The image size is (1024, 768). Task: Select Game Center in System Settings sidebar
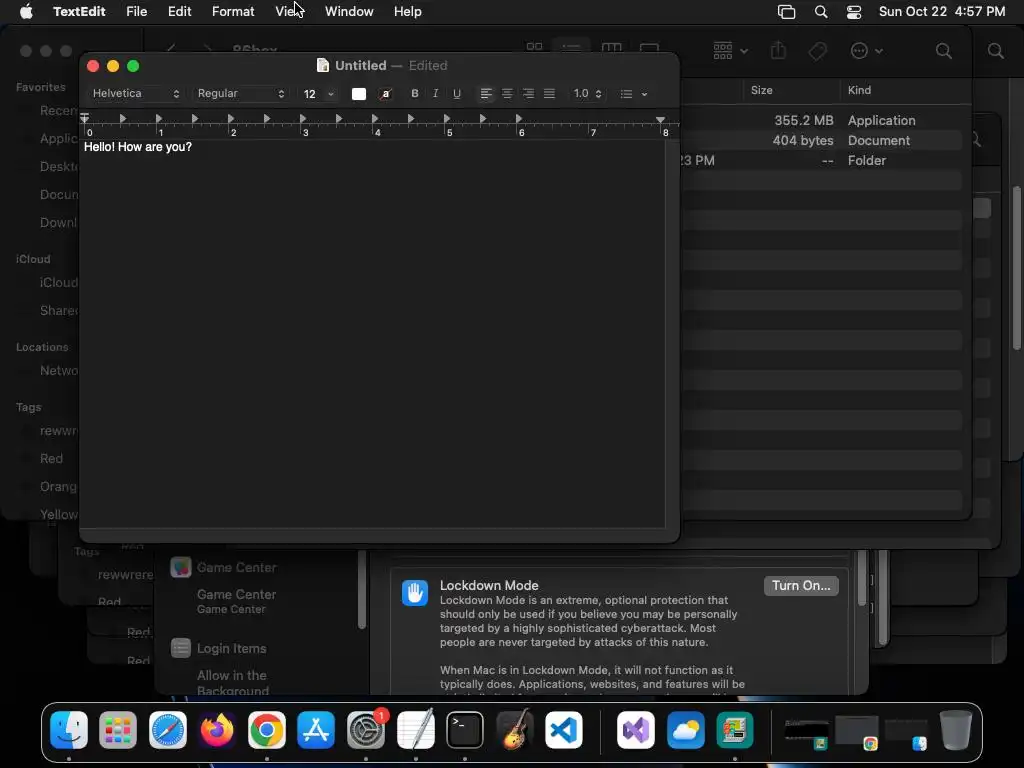(x=223, y=568)
